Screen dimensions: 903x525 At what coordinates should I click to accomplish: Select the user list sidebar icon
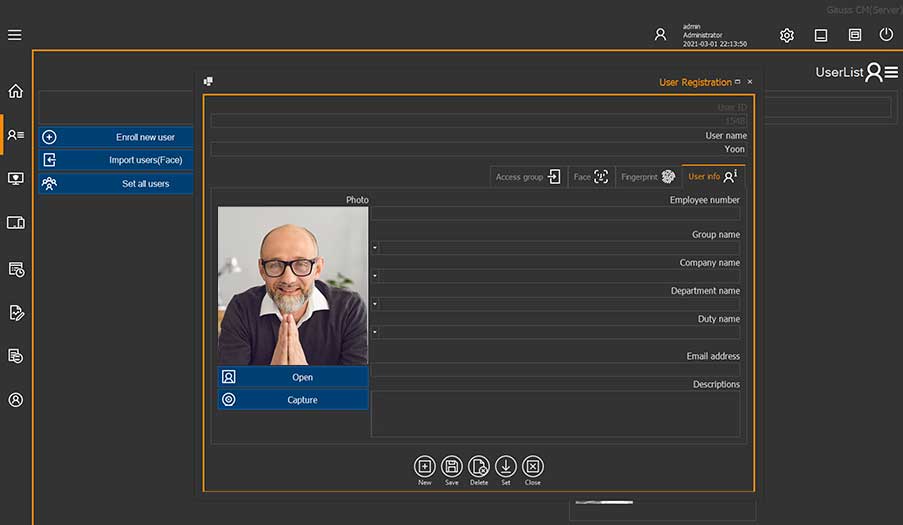point(16,135)
